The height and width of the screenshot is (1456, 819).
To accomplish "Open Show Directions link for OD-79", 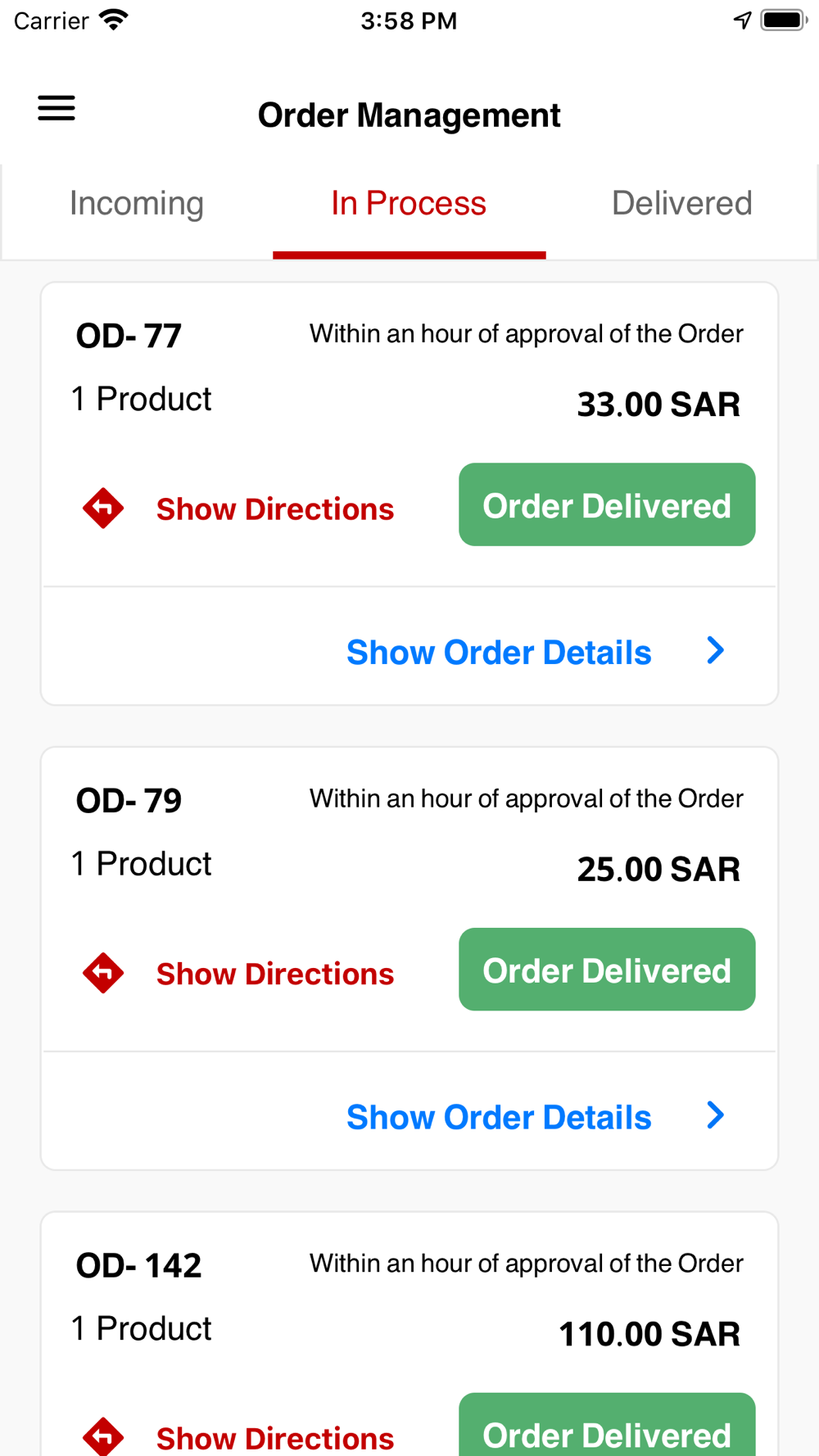I will point(275,974).
